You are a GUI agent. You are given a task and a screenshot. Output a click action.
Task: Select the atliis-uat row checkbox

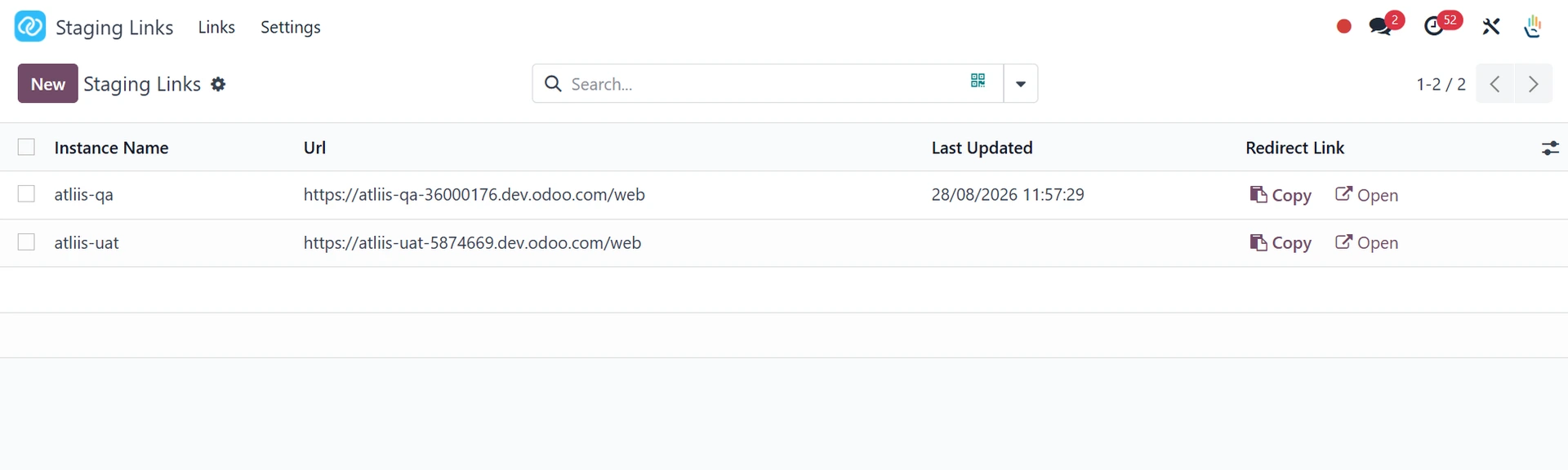coord(26,242)
